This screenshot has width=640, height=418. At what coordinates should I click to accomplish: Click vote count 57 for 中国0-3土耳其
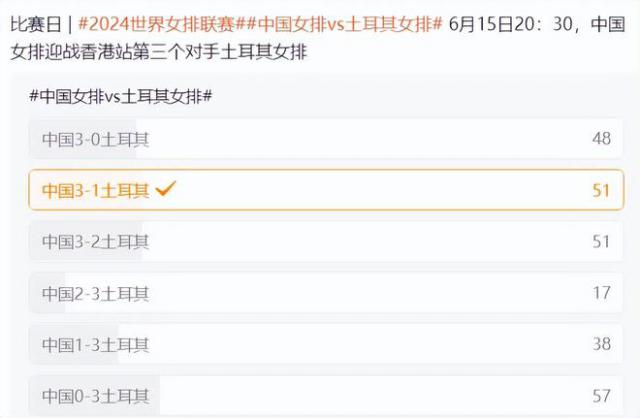tap(600, 396)
